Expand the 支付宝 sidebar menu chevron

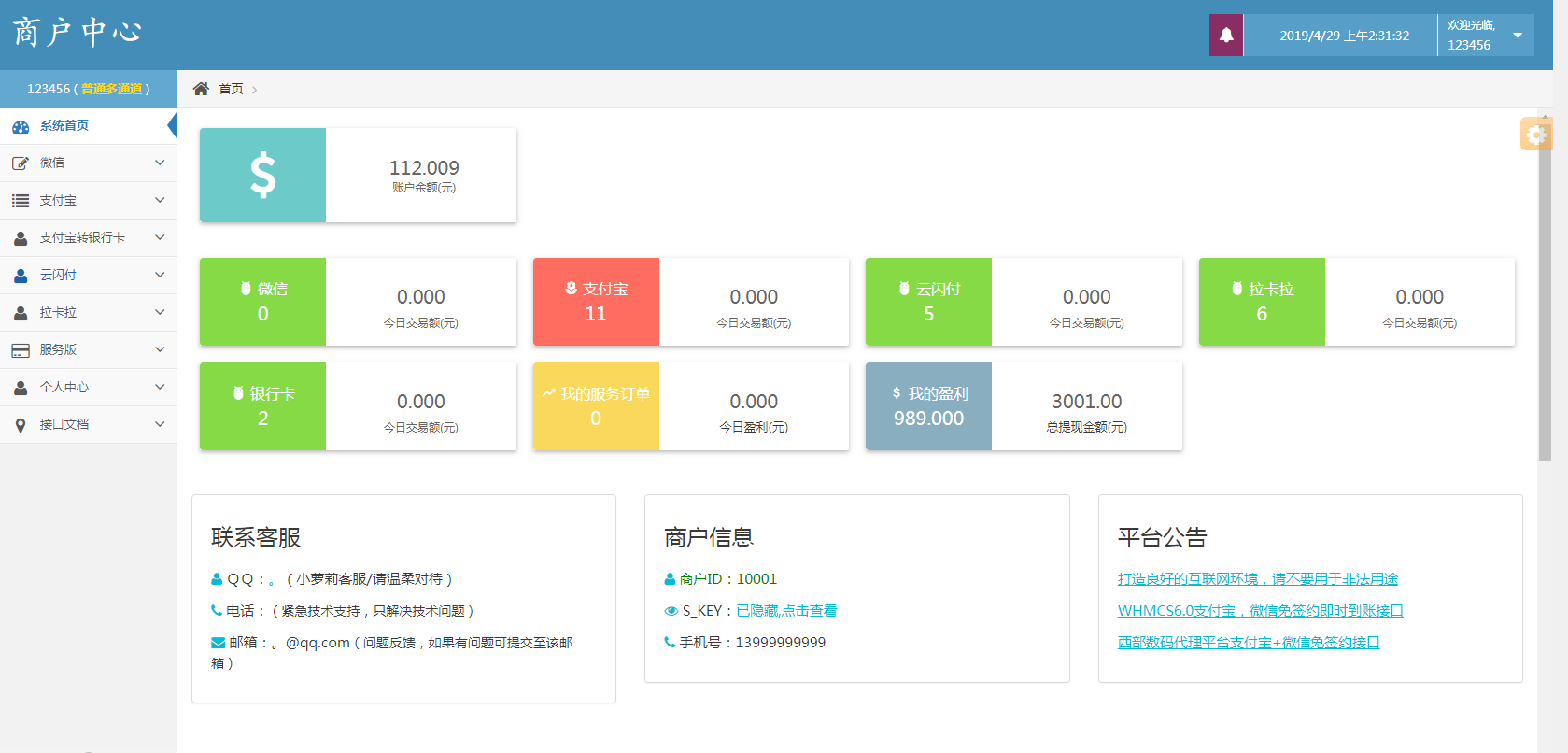(x=160, y=200)
